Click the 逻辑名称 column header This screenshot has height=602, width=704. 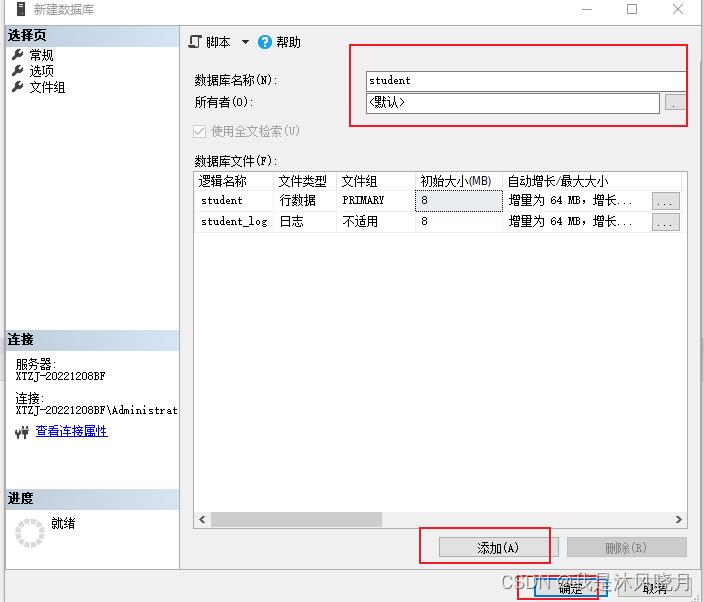point(233,181)
